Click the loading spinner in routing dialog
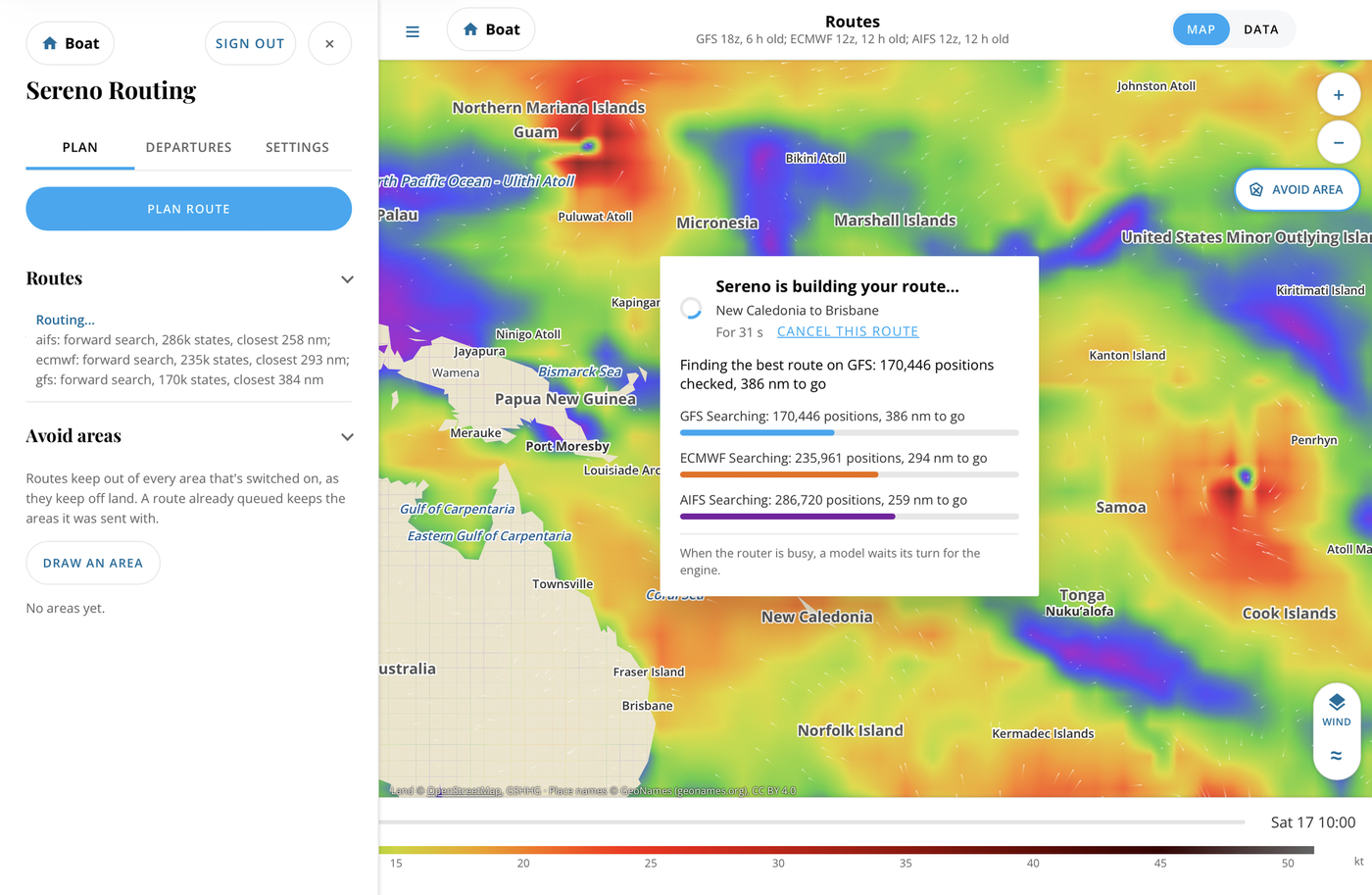The width and height of the screenshot is (1372, 895). point(691,308)
